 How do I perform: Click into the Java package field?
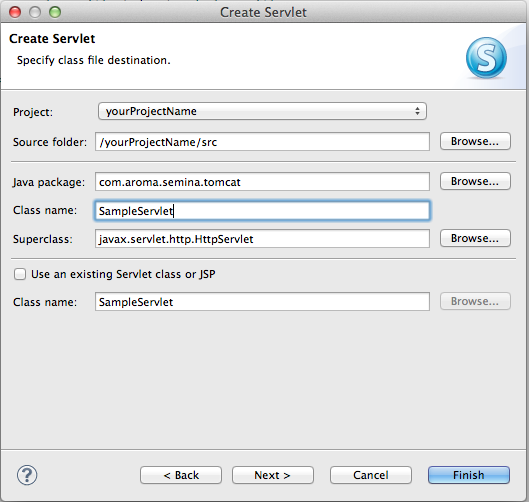(x=262, y=182)
